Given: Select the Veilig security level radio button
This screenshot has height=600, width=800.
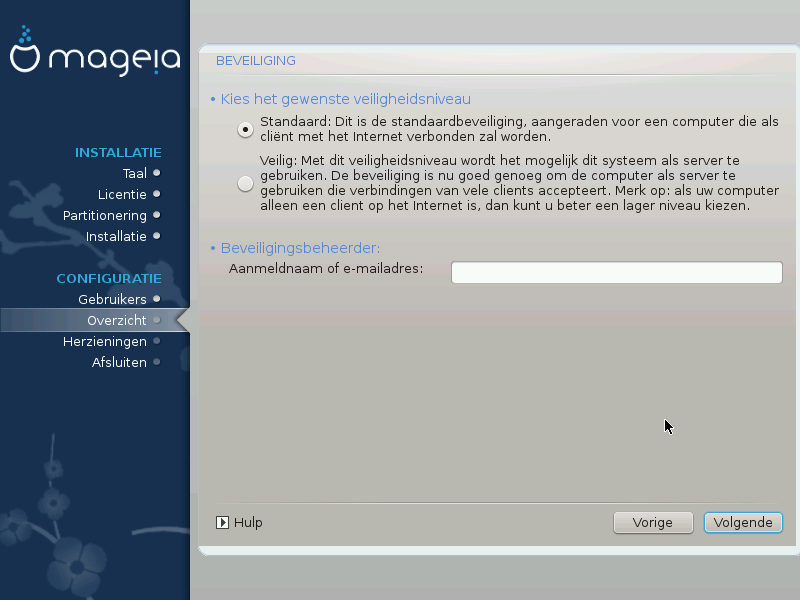Looking at the screenshot, I should [245, 183].
